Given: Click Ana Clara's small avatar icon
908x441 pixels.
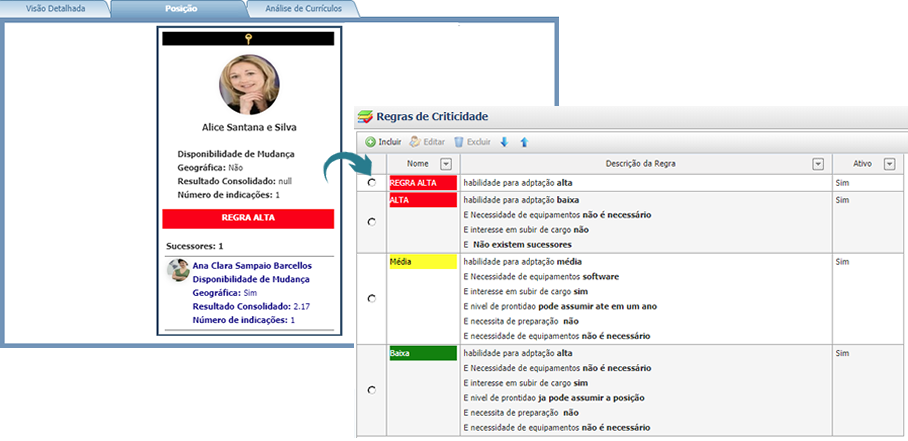Looking at the screenshot, I should coord(178,270).
